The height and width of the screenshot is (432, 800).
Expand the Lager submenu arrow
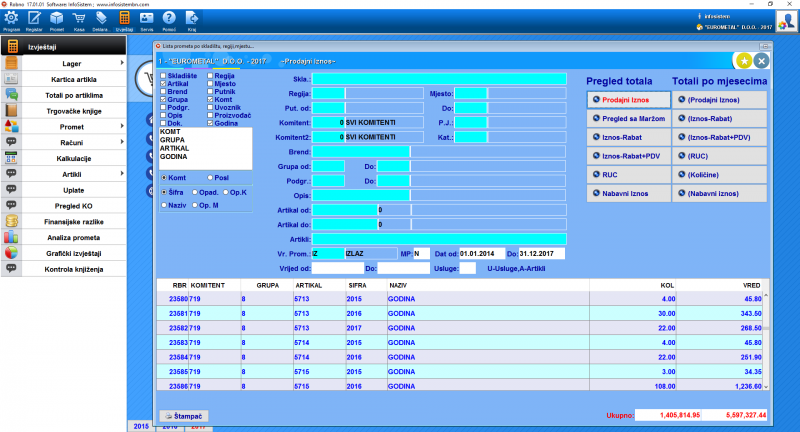pyautogui.click(x=122, y=63)
